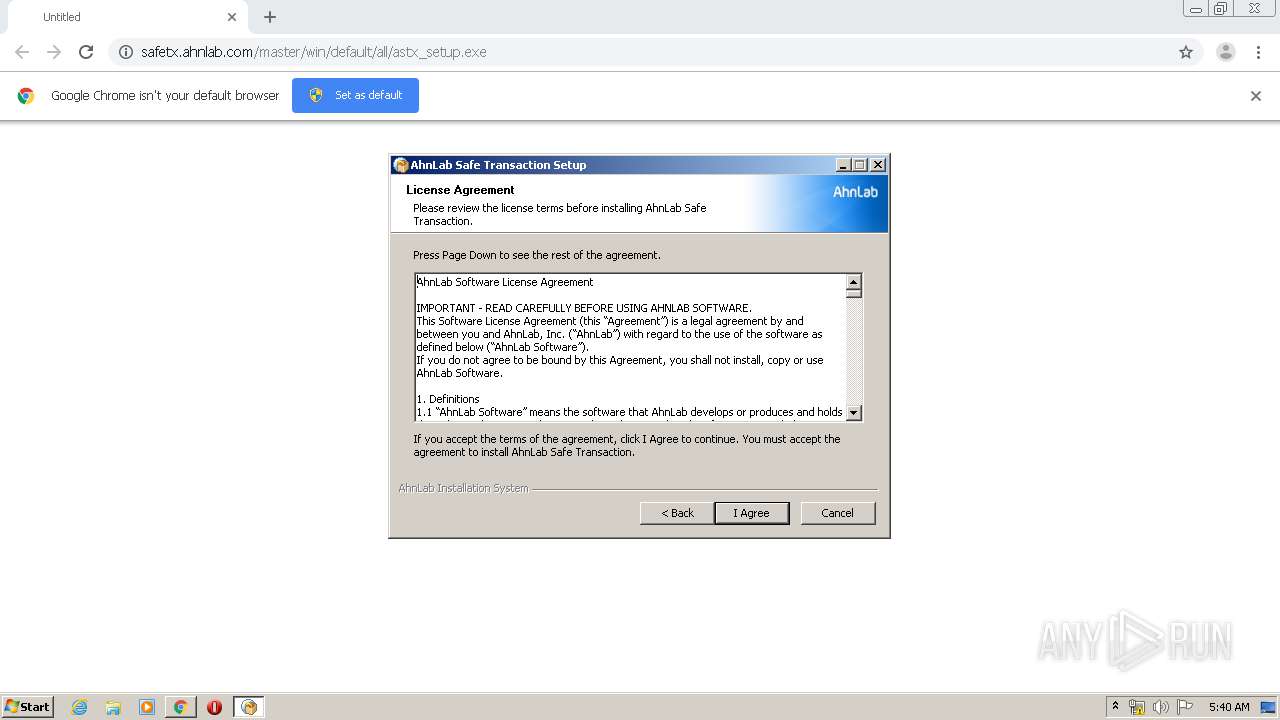This screenshot has width=1280, height=720.
Task: Open the Windows Start menu
Action: click(27, 707)
